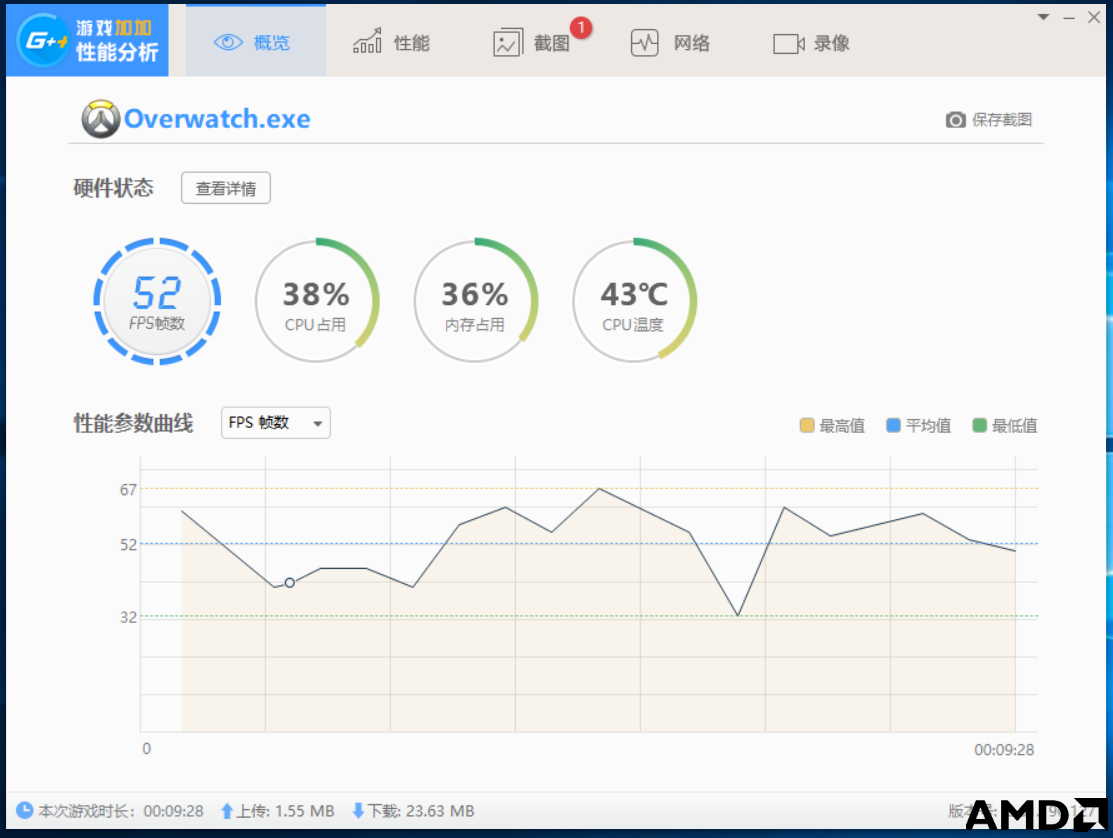Click the Overwatch game logo icon
The width and height of the screenshot is (1113, 838).
[x=100, y=118]
